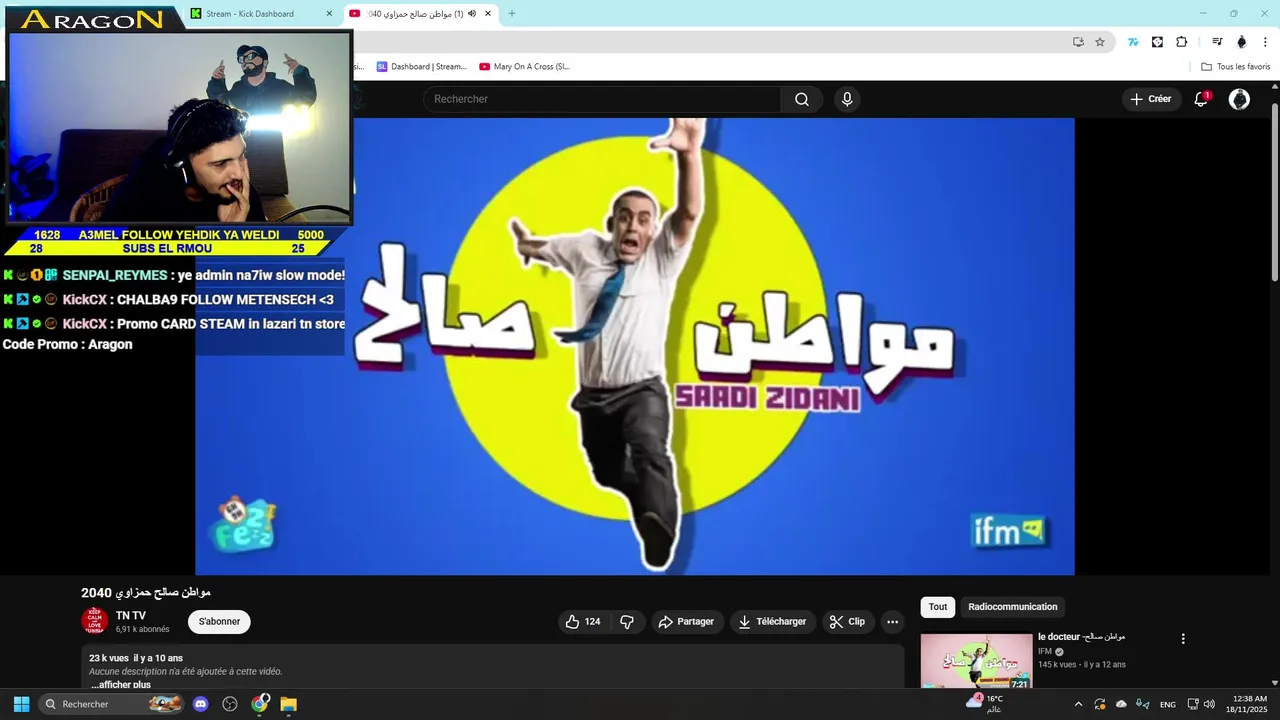
Task: Open File Explorer from taskbar
Action: (x=289, y=704)
